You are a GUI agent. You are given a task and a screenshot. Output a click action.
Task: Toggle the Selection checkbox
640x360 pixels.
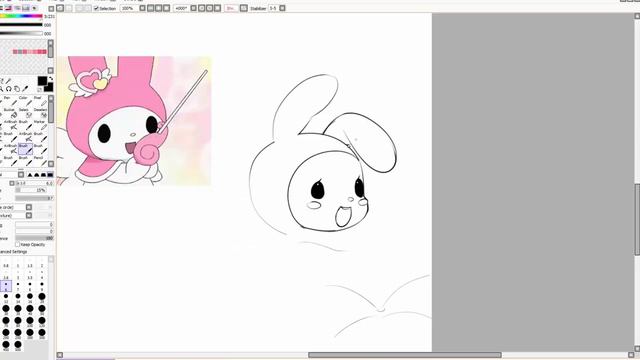[96, 8]
